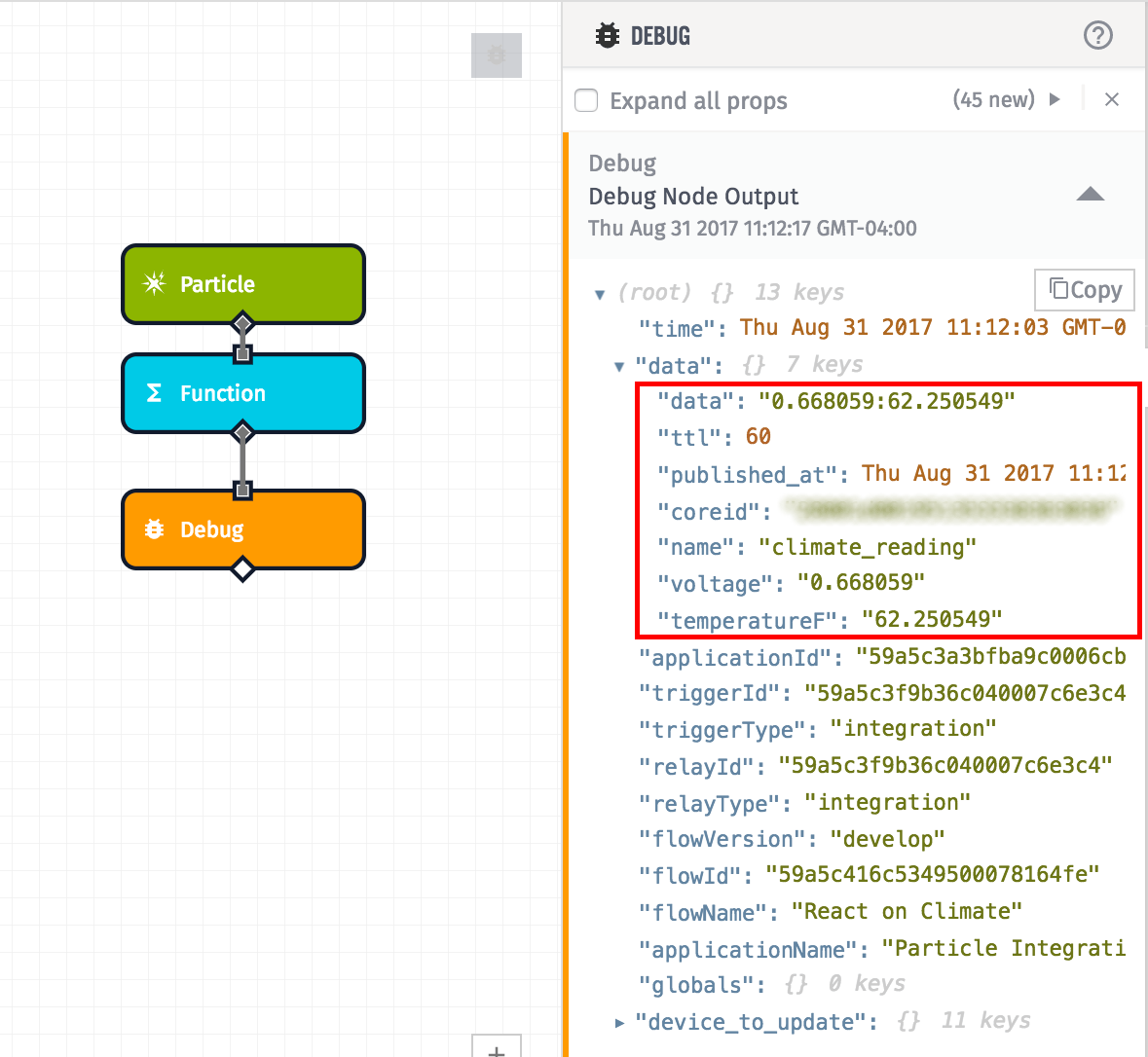
Task: Collapse the (root) object in the debug output
Action: 600,292
